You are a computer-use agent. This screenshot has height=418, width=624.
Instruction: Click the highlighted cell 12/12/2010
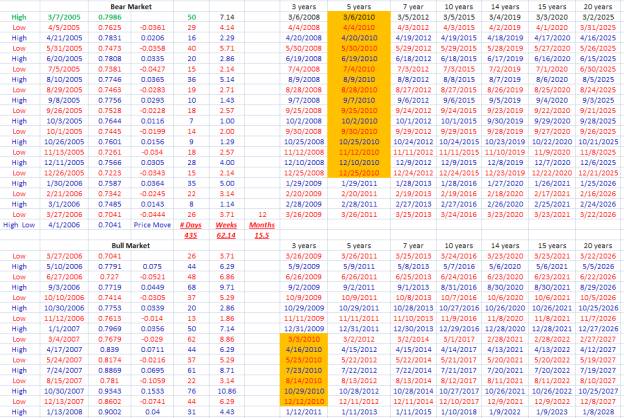click(303, 401)
